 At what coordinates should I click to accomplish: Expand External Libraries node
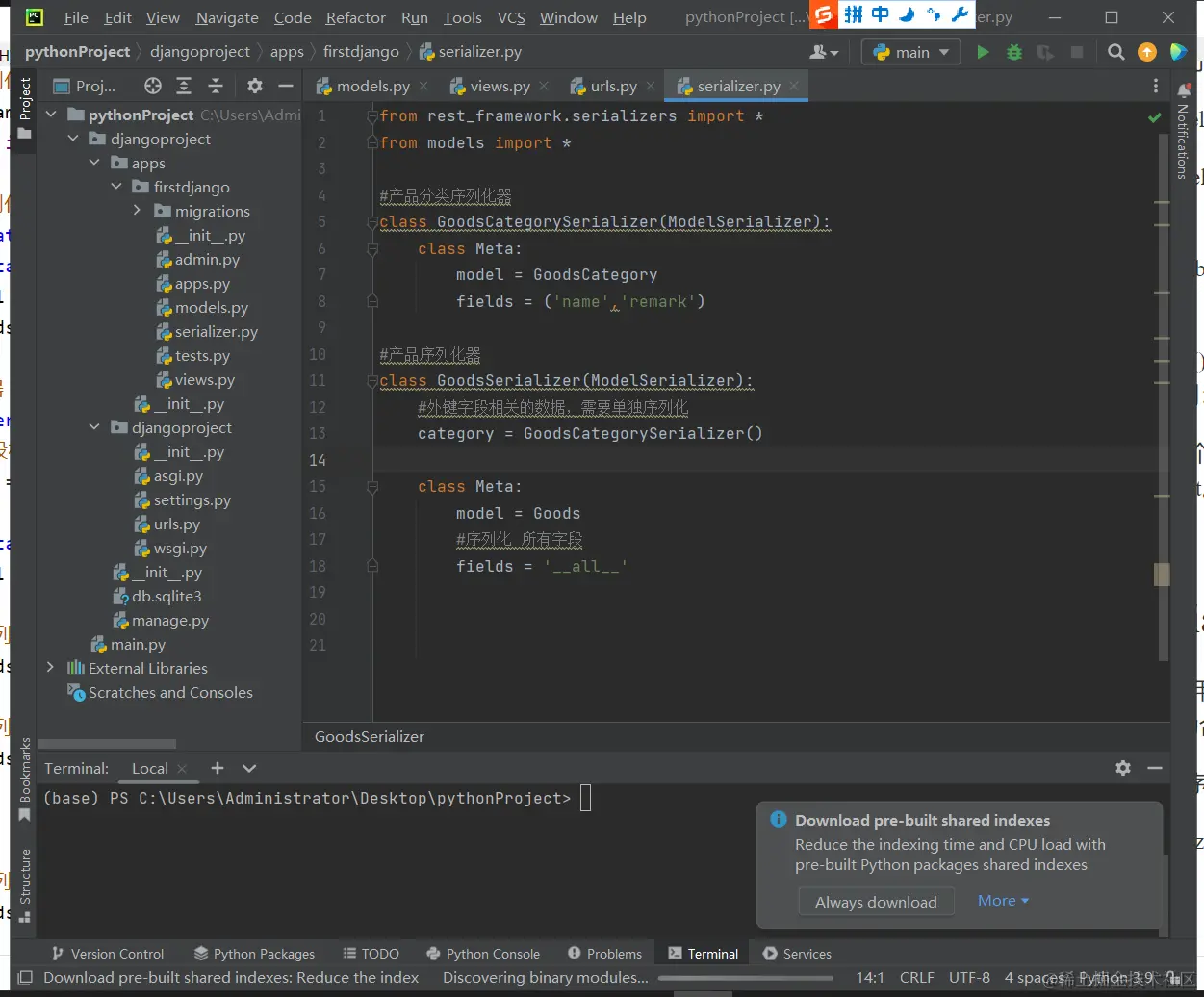(x=51, y=668)
